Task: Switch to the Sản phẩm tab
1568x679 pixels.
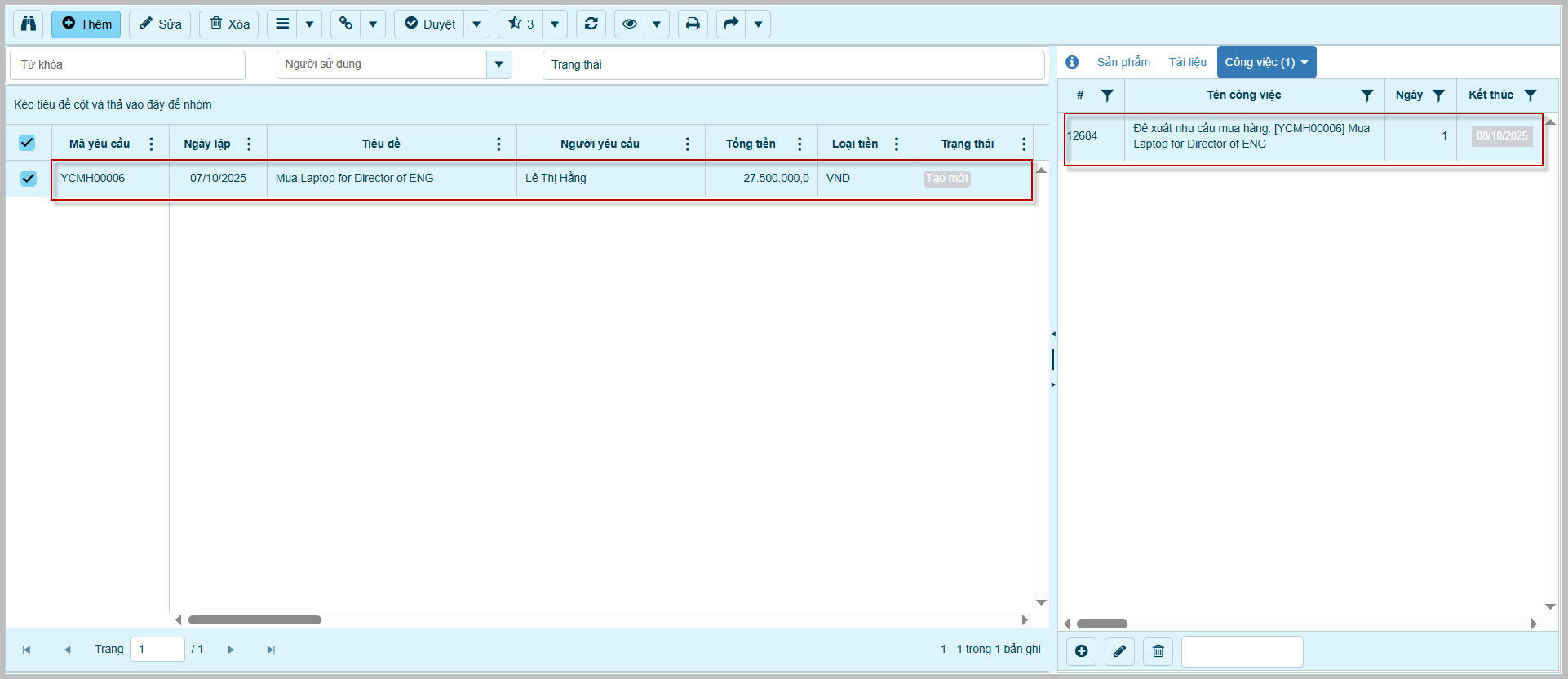Action: coord(1123,62)
